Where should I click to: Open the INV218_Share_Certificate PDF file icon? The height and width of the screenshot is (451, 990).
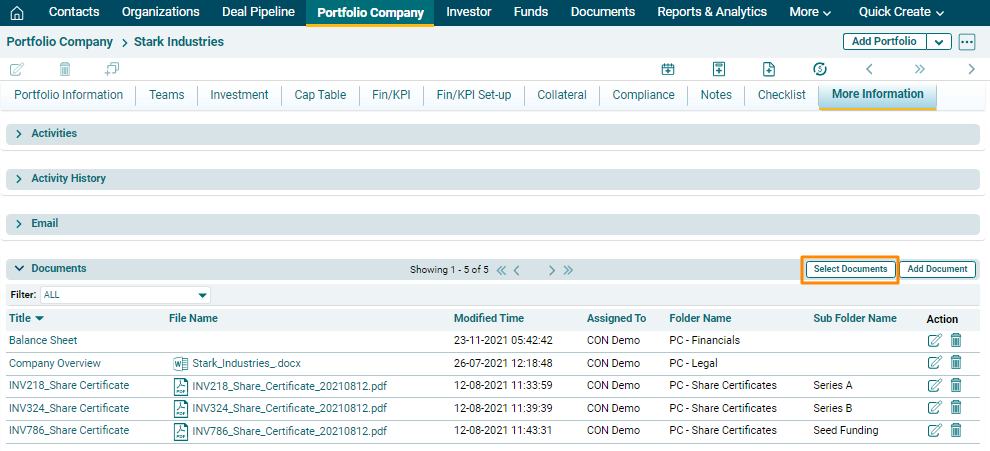[x=181, y=386]
